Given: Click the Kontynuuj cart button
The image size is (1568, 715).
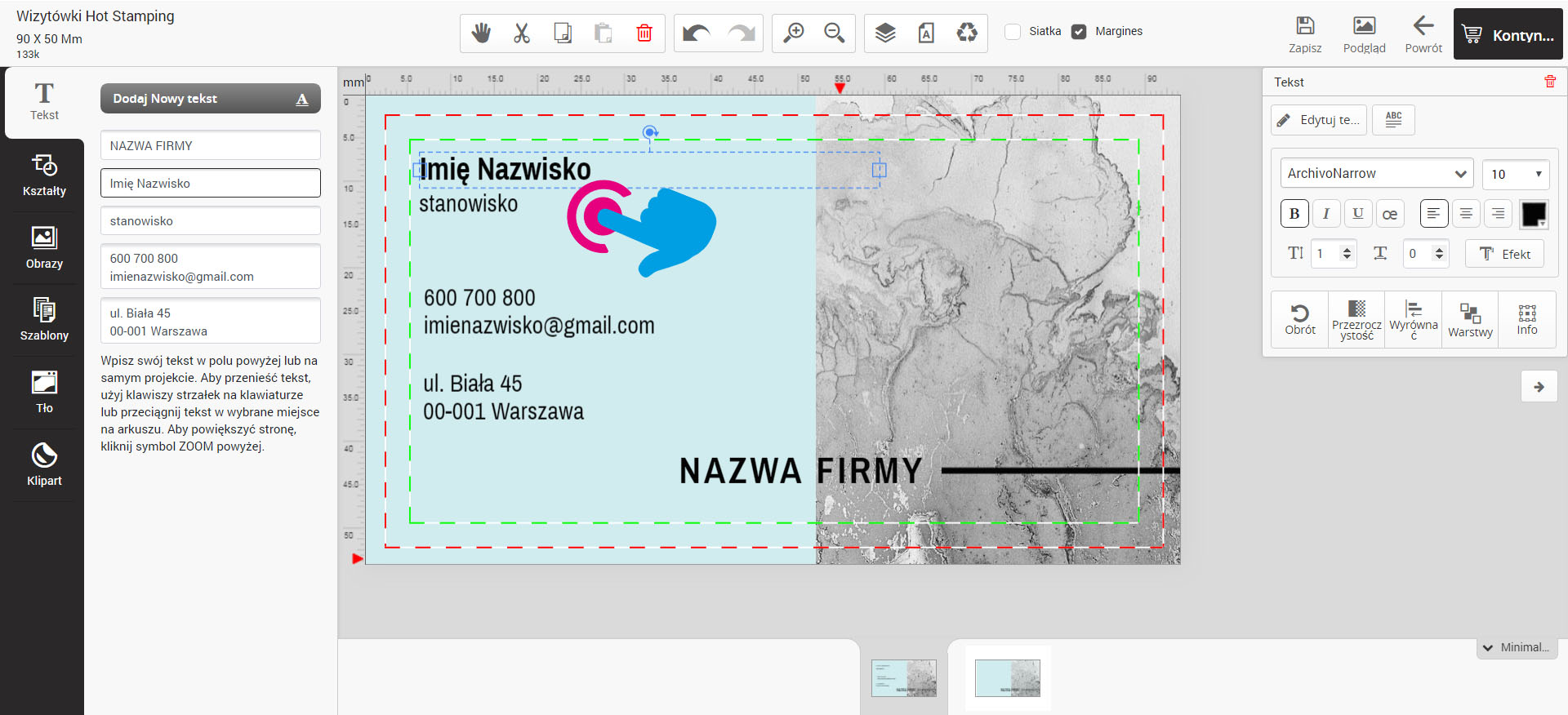Looking at the screenshot, I should (1508, 34).
